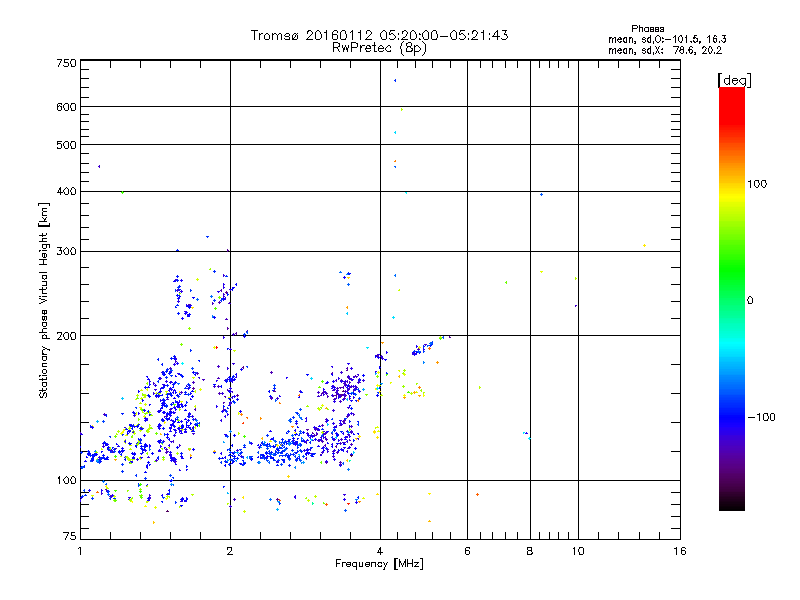
Task: Click the y-axis '400' tick label
Action: point(66,191)
